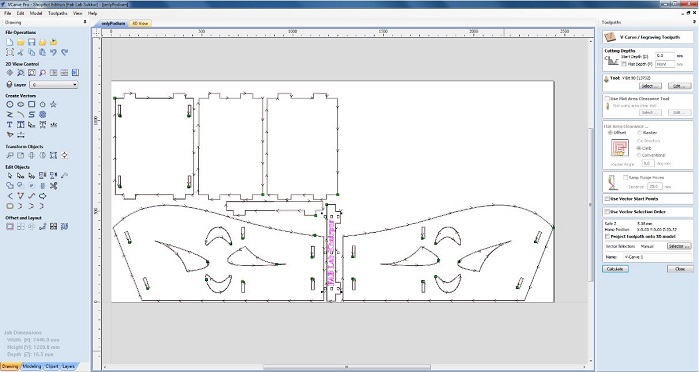
Task: Click the Calculate button
Action: coord(615,269)
